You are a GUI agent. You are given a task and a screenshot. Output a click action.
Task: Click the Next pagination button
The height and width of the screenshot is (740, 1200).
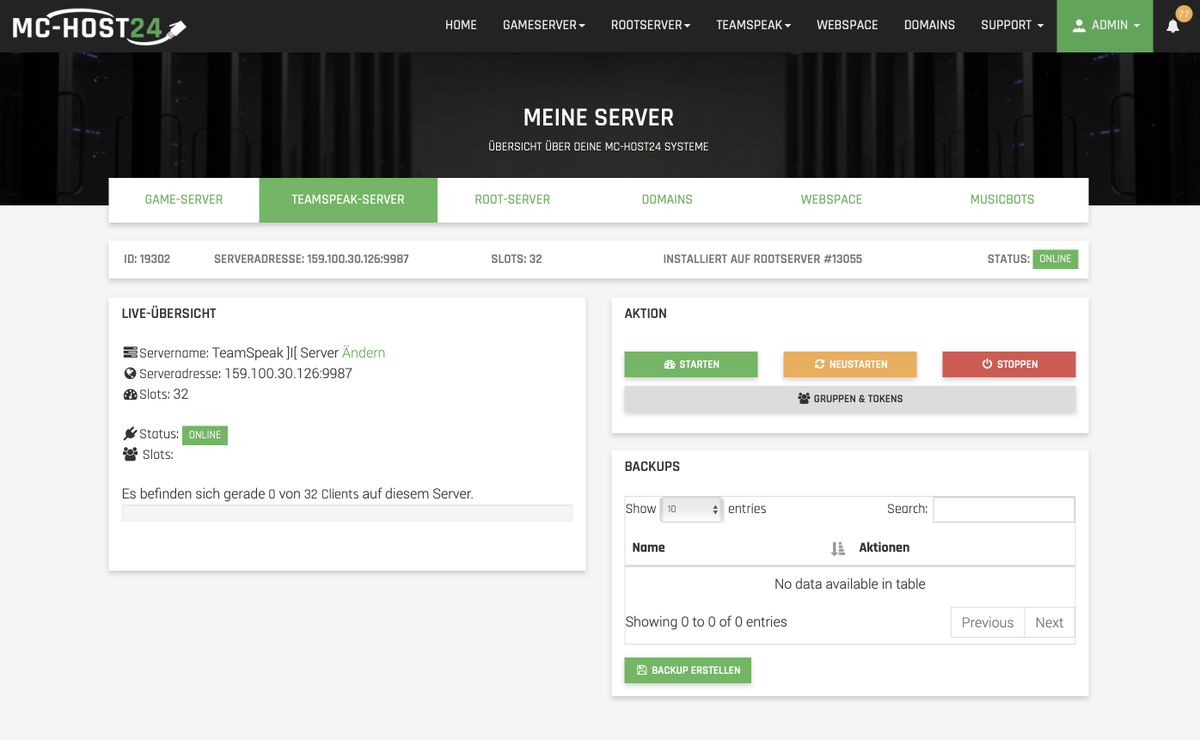pyautogui.click(x=1049, y=622)
